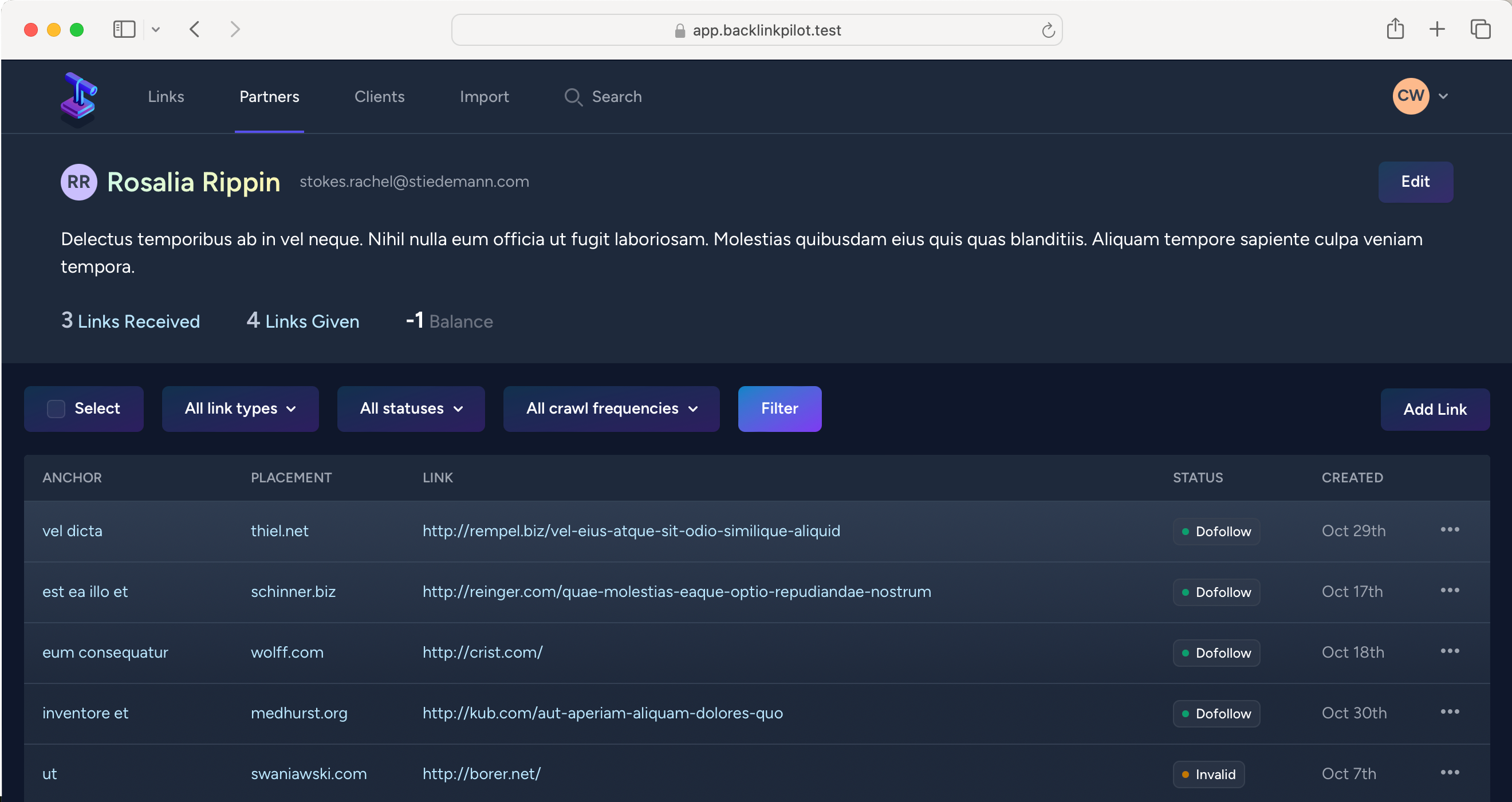Click the Safari share icon
The image size is (1512, 802).
point(1395,29)
